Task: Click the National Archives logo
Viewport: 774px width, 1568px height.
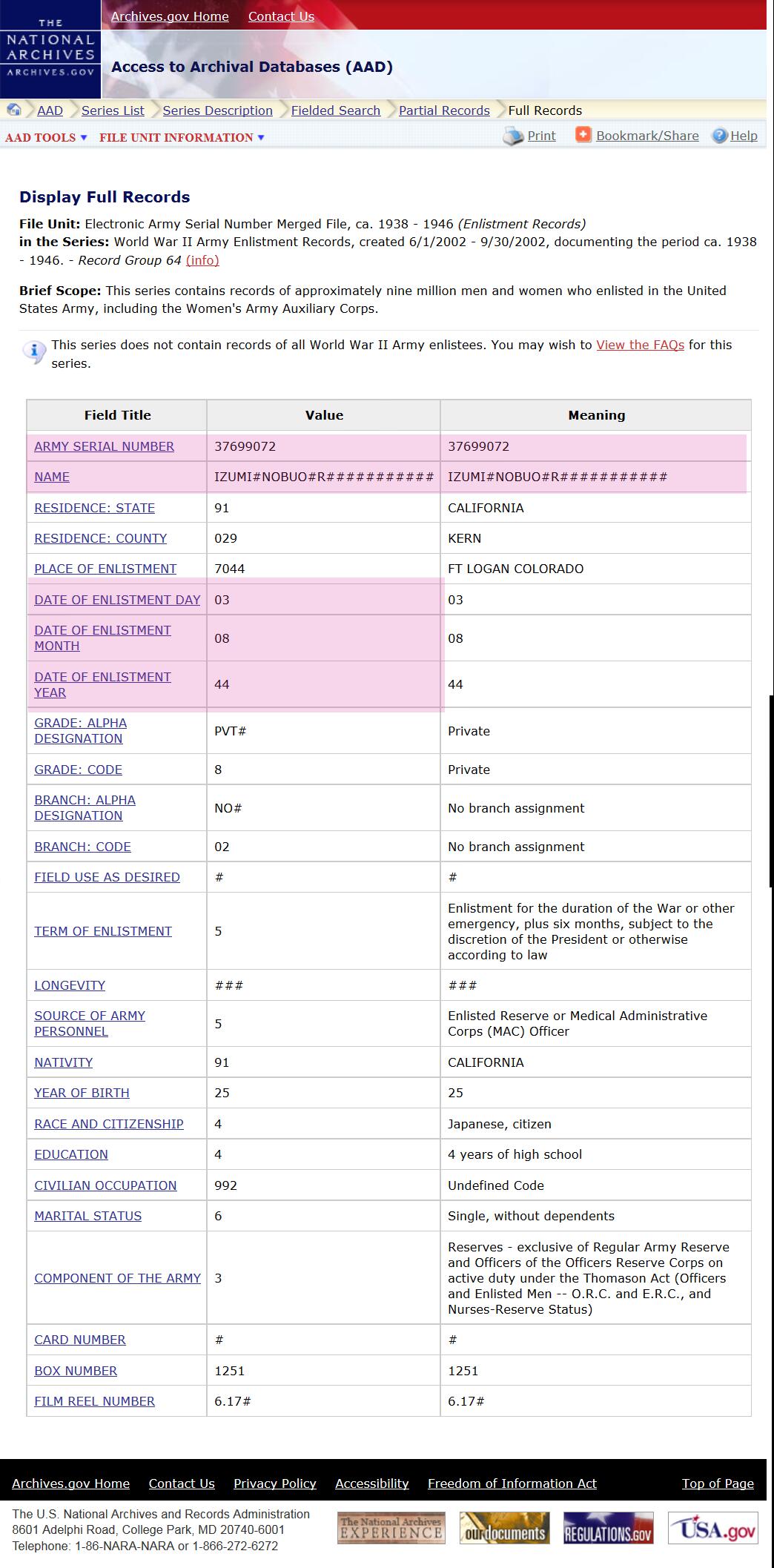Action: tap(50, 48)
